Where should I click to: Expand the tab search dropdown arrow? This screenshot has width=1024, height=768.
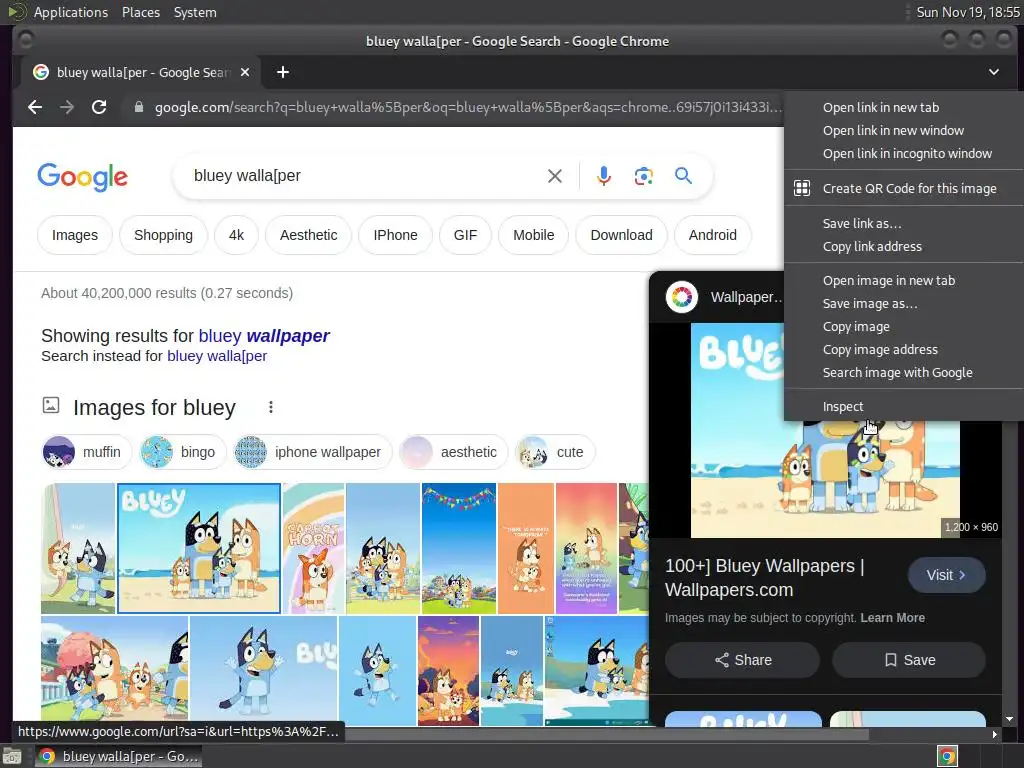click(x=993, y=72)
